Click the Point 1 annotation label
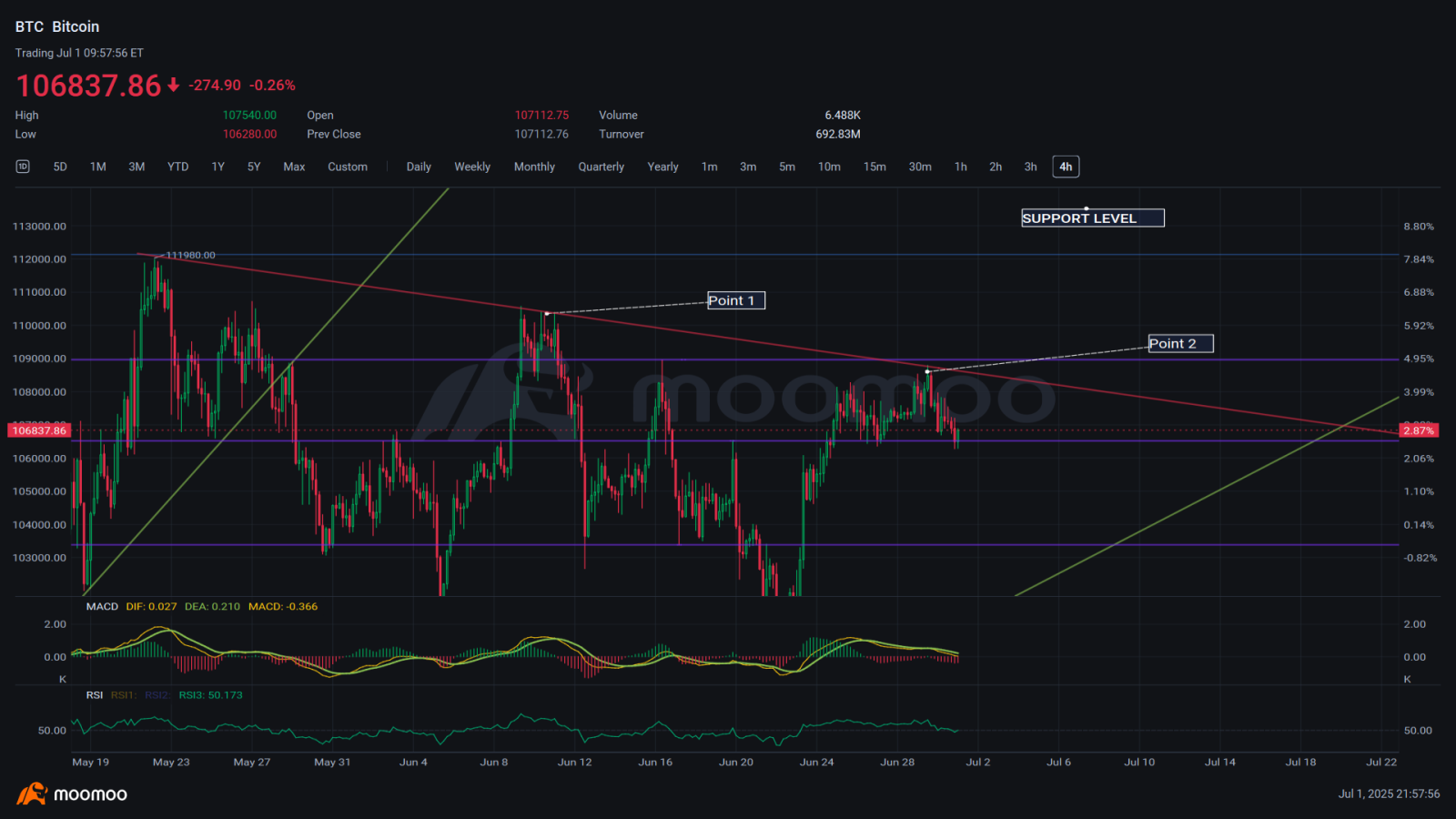This screenshot has width=1456, height=819. tap(735, 300)
